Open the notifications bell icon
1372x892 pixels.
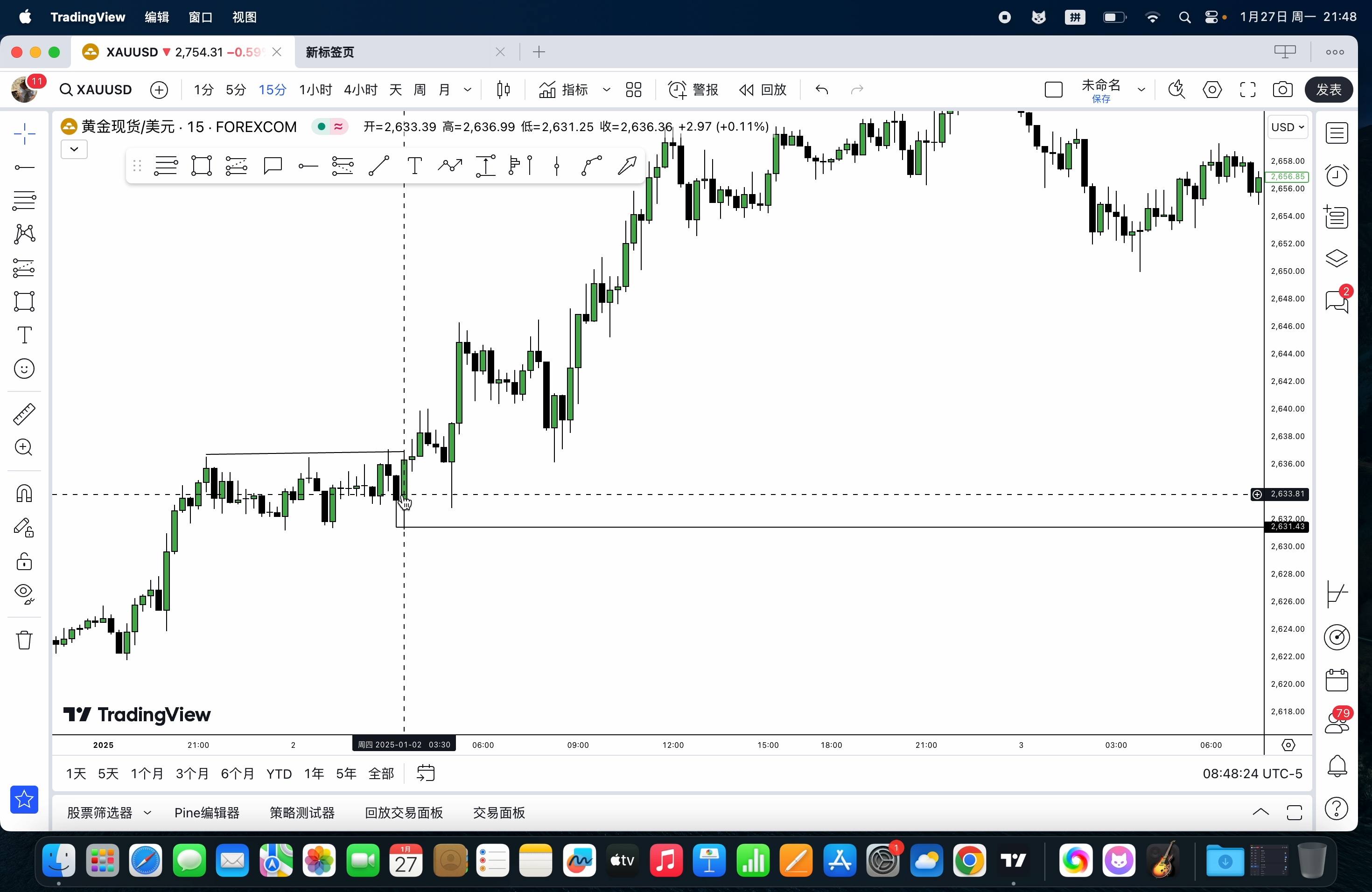pos(1336,767)
